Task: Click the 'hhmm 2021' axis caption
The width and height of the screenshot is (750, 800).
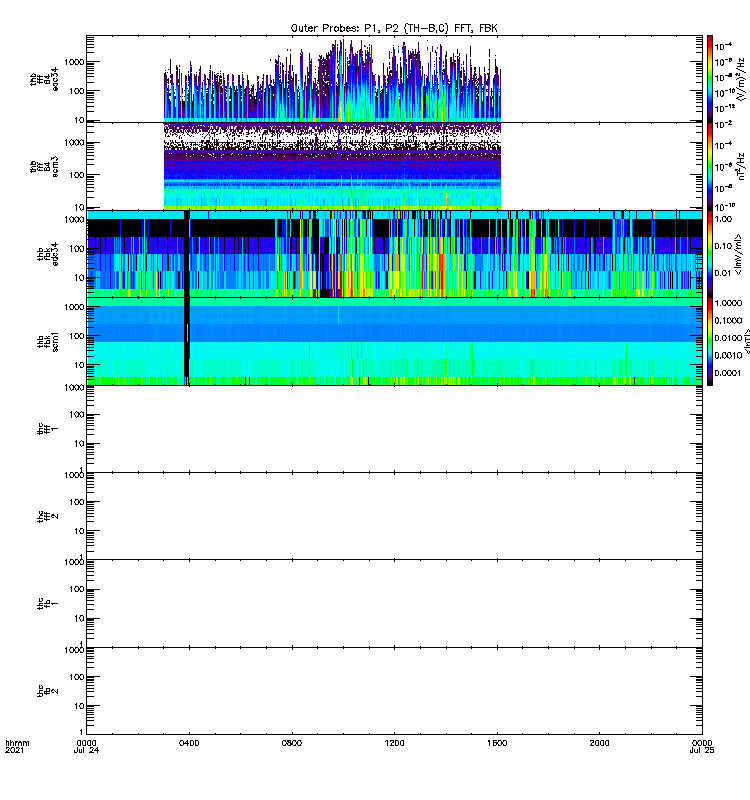Action: coord(17,746)
